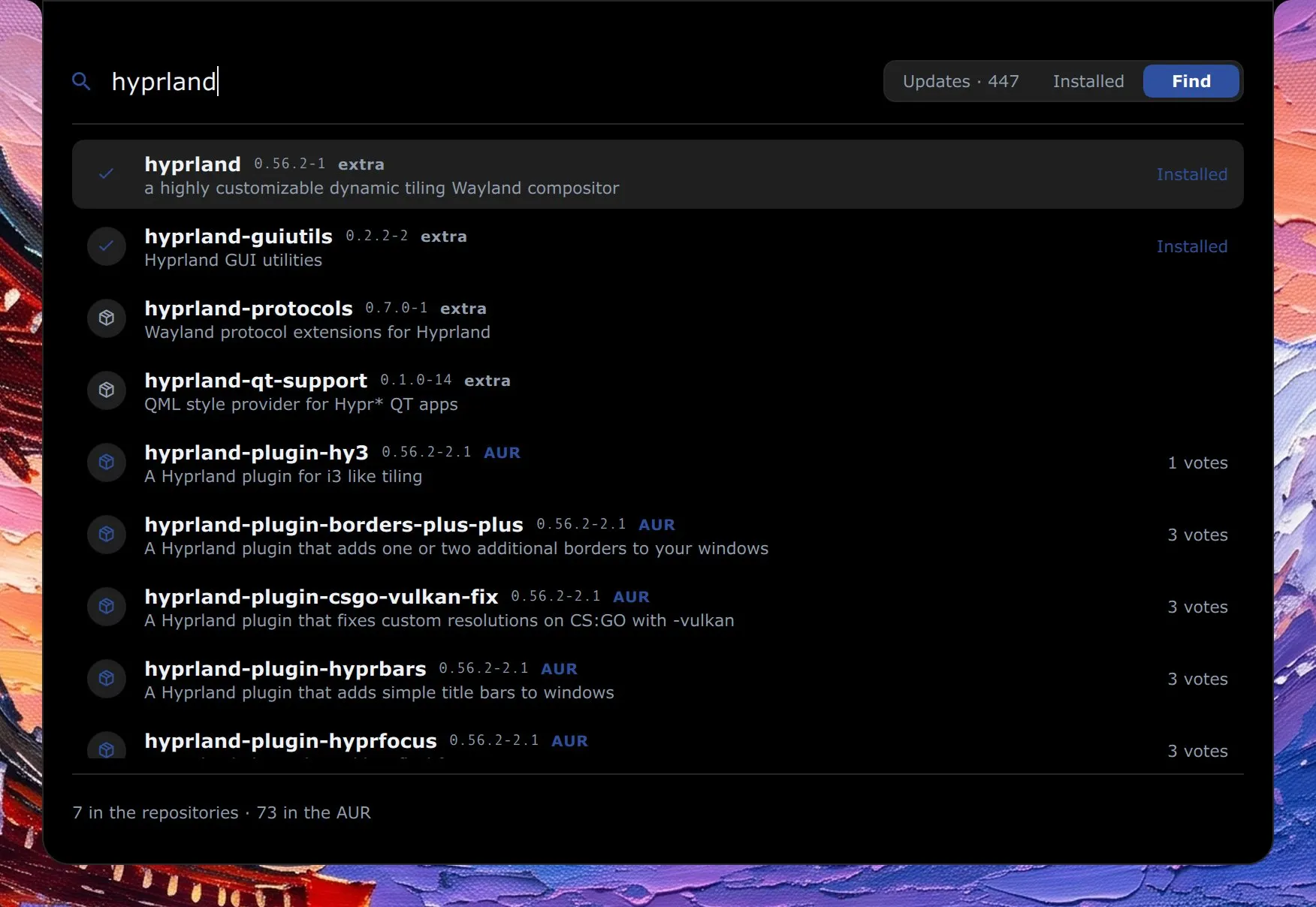The image size is (1316, 907).
Task: Click the AUR tag on hyprland-plugin-hyprbars
Action: pyautogui.click(x=559, y=669)
